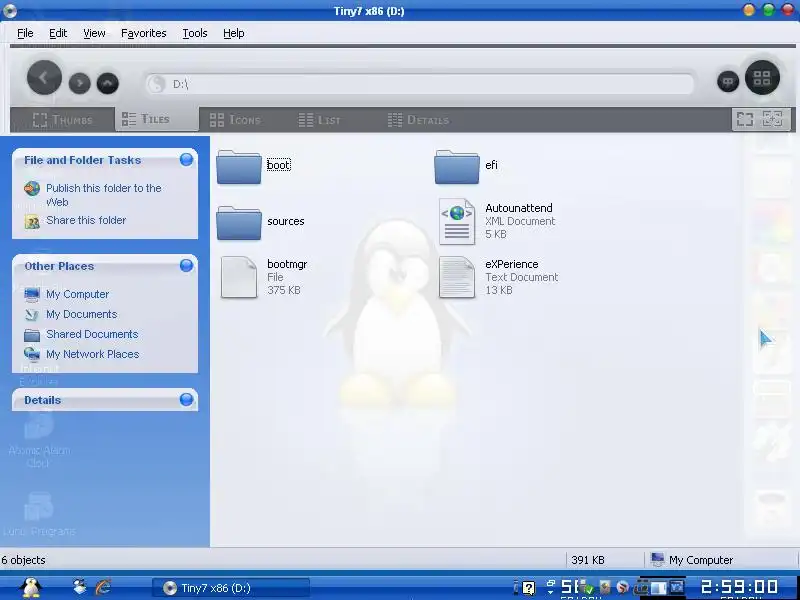
Task: Open the penguin start button
Action: coord(31,588)
